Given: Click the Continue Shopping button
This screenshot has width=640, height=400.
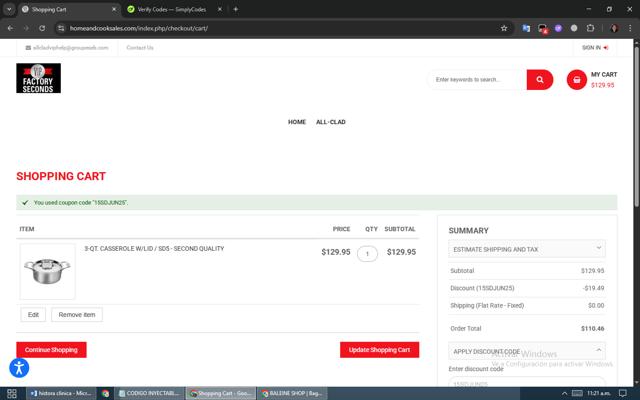Looking at the screenshot, I should click(x=51, y=350).
